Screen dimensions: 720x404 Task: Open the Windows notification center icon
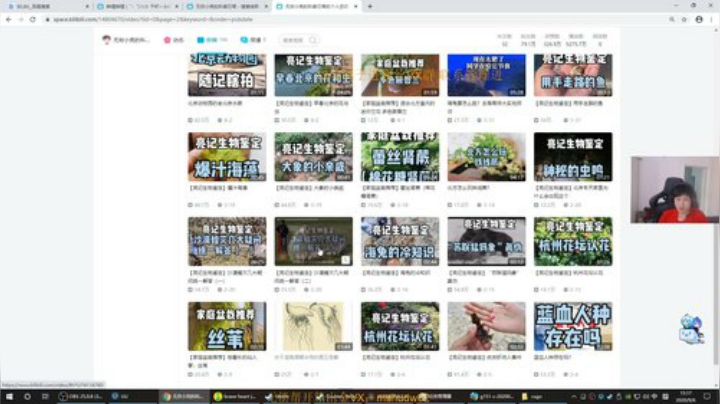(x=707, y=396)
